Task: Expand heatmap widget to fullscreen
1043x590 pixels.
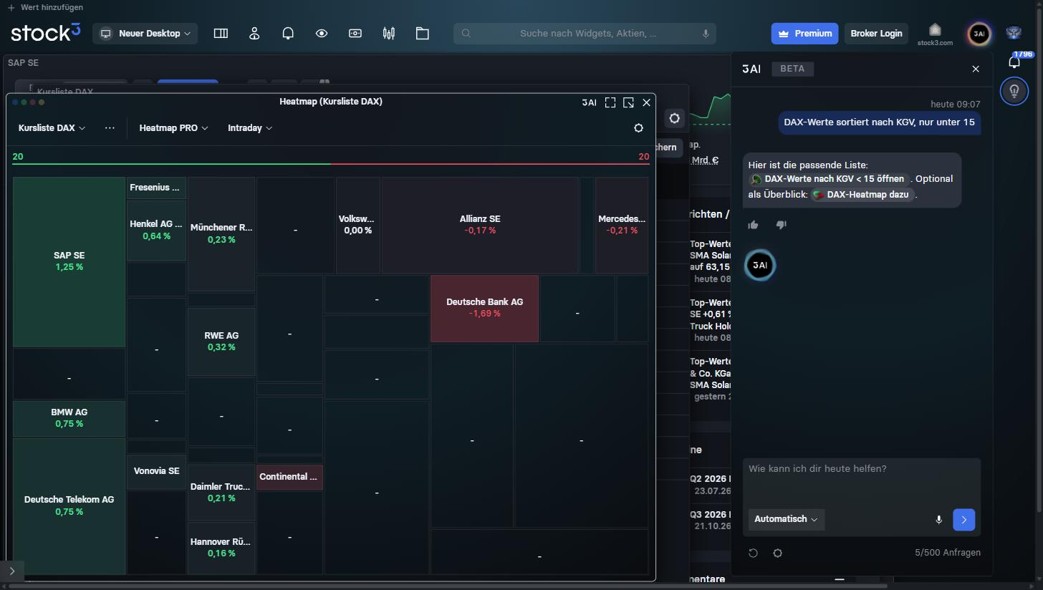Action: pyautogui.click(x=610, y=102)
